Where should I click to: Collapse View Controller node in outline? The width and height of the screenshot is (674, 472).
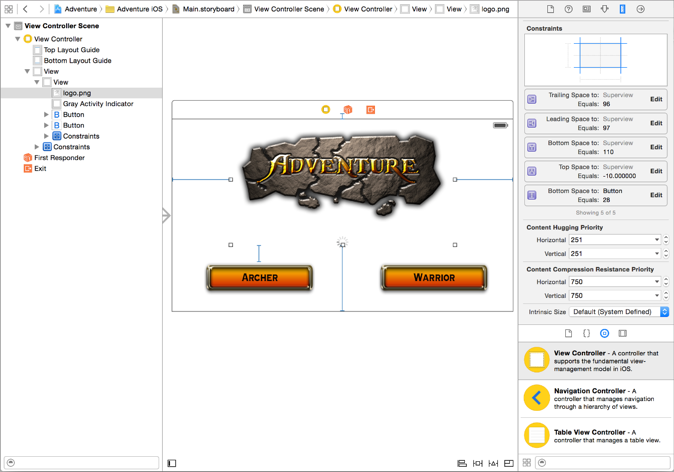[x=18, y=39]
